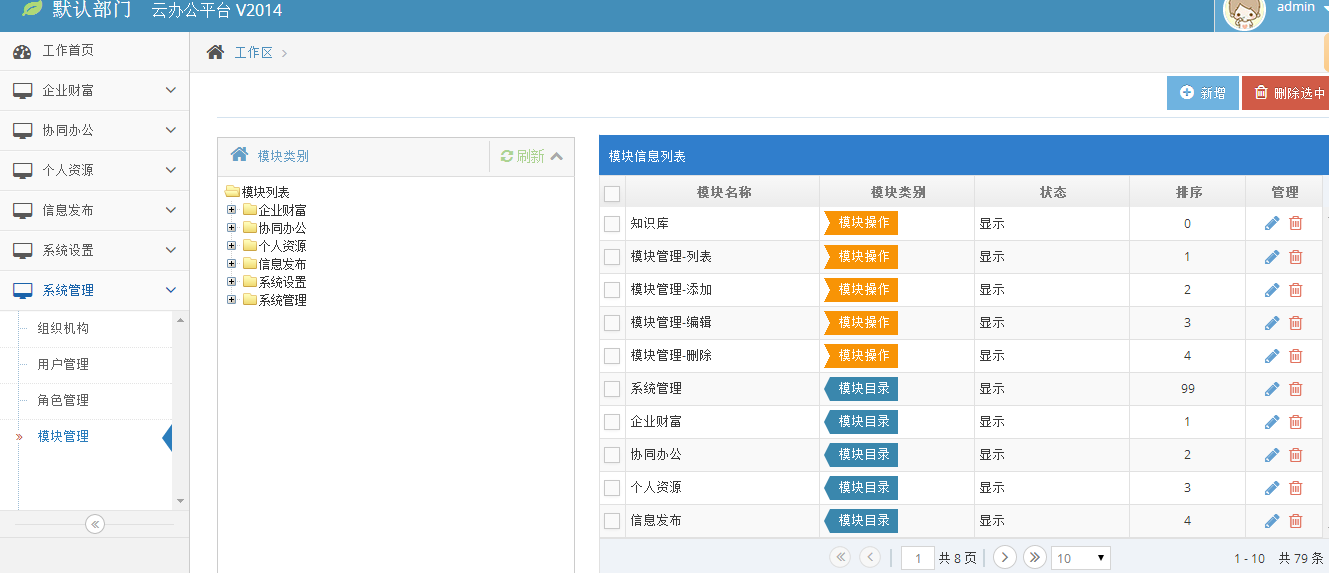Delete the 信息发布 table row

(x=1296, y=521)
